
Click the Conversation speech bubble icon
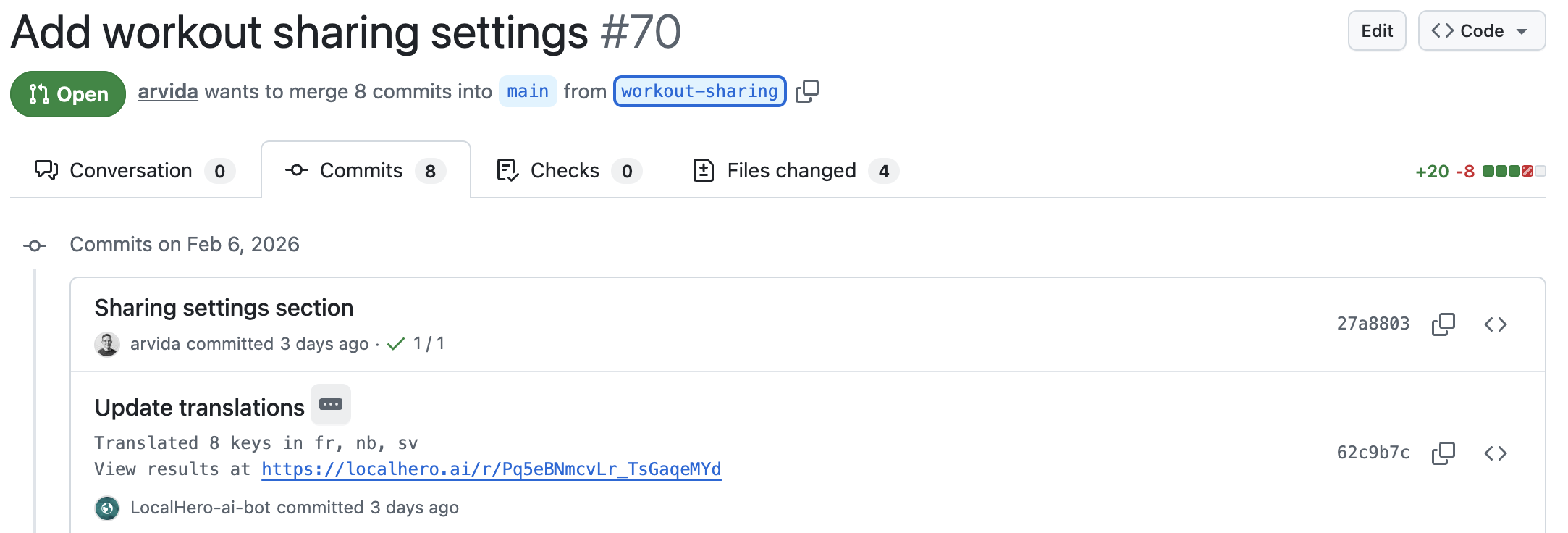pos(46,170)
